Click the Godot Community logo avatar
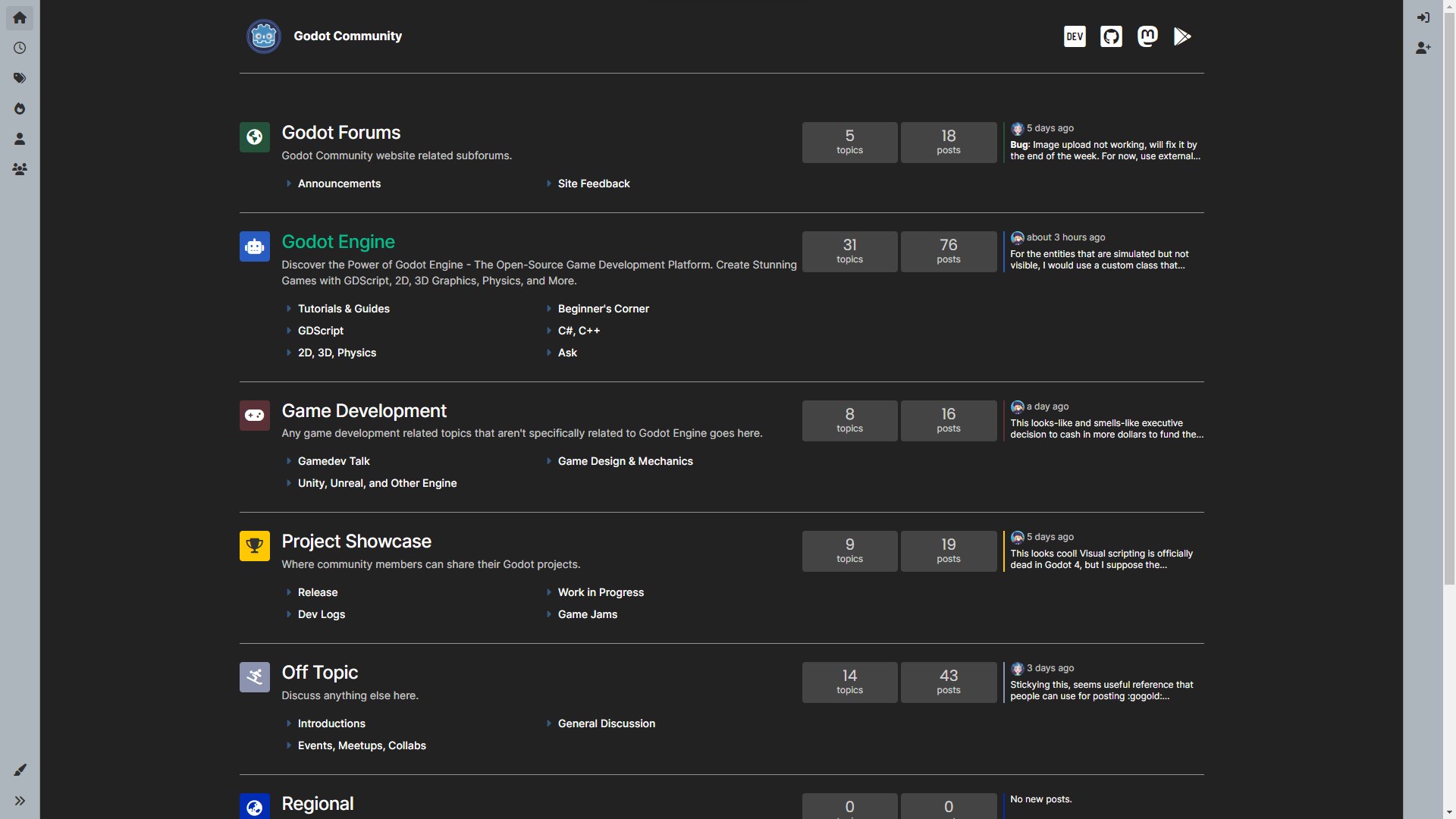Viewport: 1456px width, 819px height. coord(263,36)
